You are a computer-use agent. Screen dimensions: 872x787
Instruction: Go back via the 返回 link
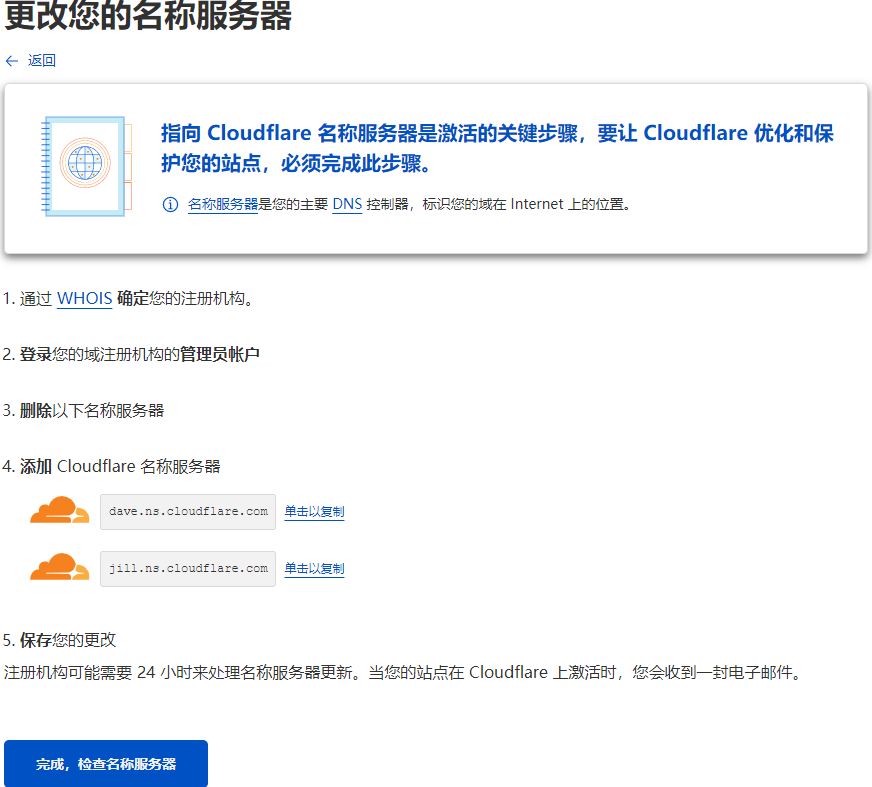point(42,61)
